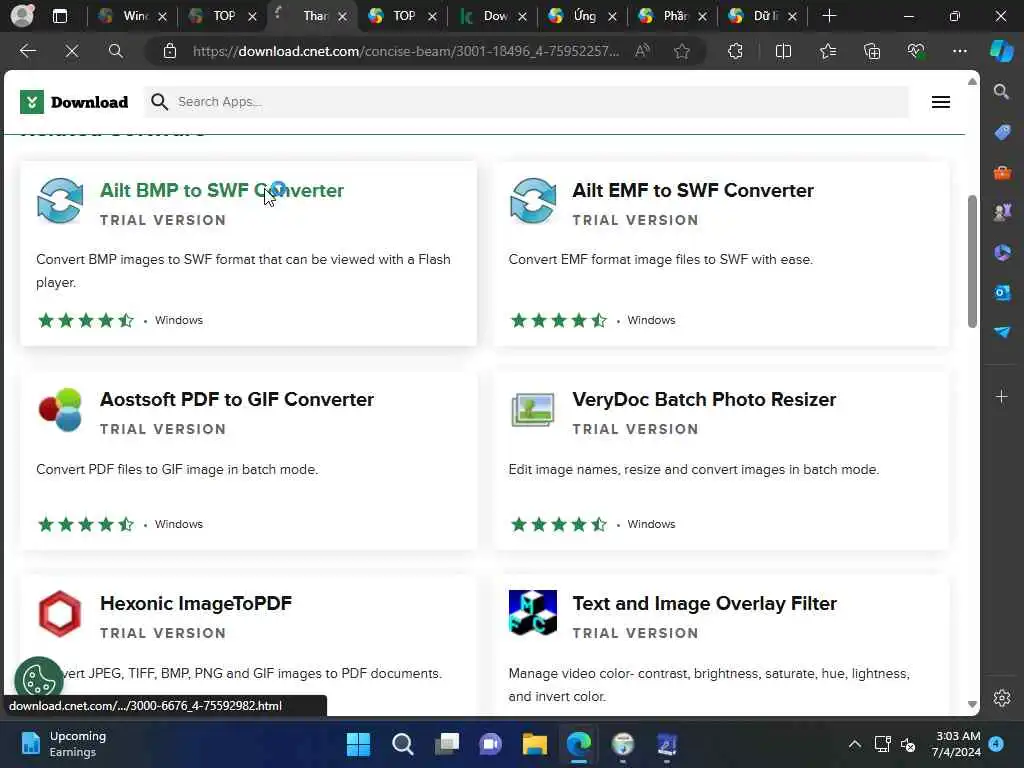The image size is (1024, 768).
Task: Open Settings and more menu
Action: pos(959,51)
